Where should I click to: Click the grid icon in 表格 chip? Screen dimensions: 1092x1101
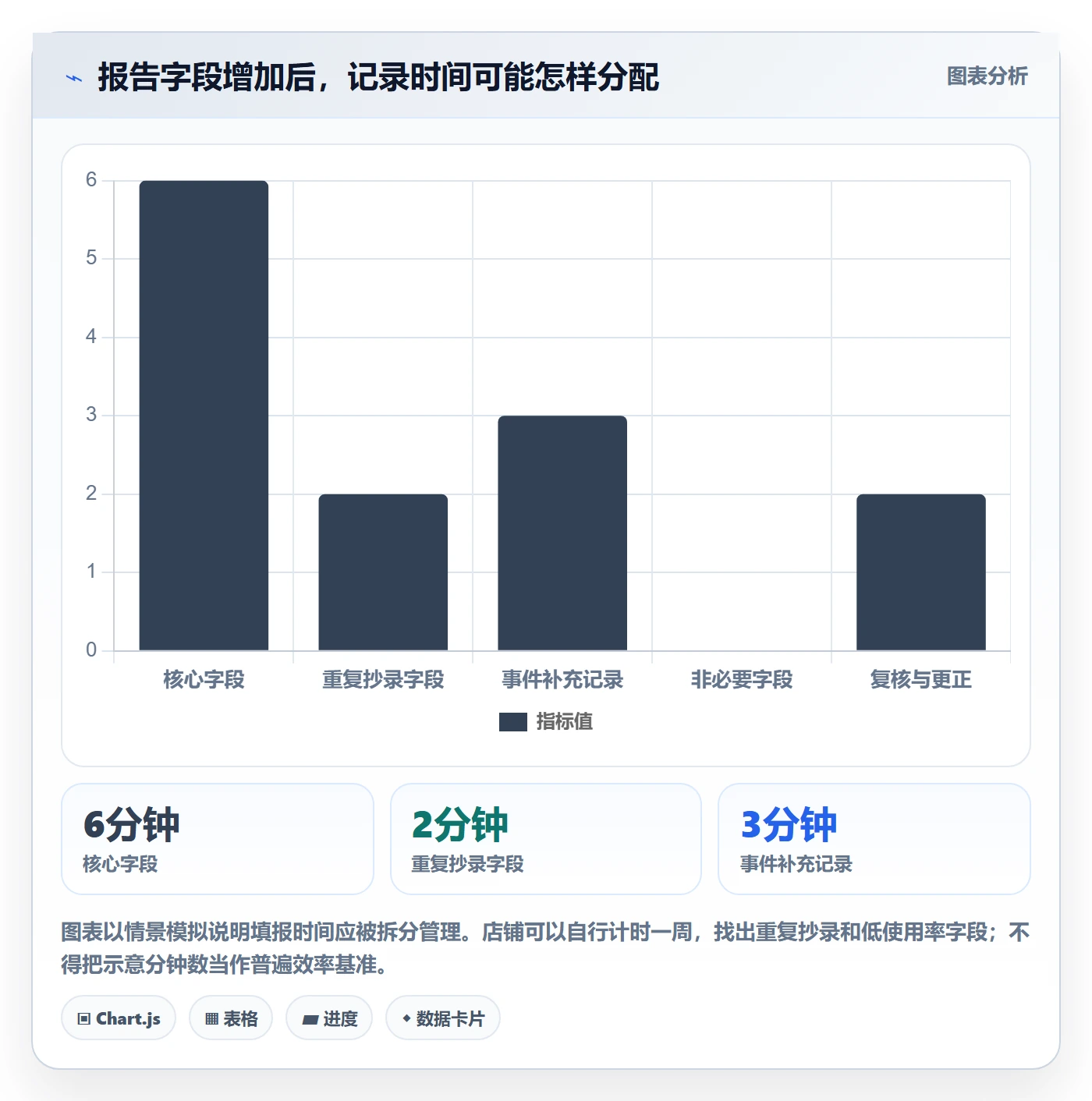[x=211, y=1019]
